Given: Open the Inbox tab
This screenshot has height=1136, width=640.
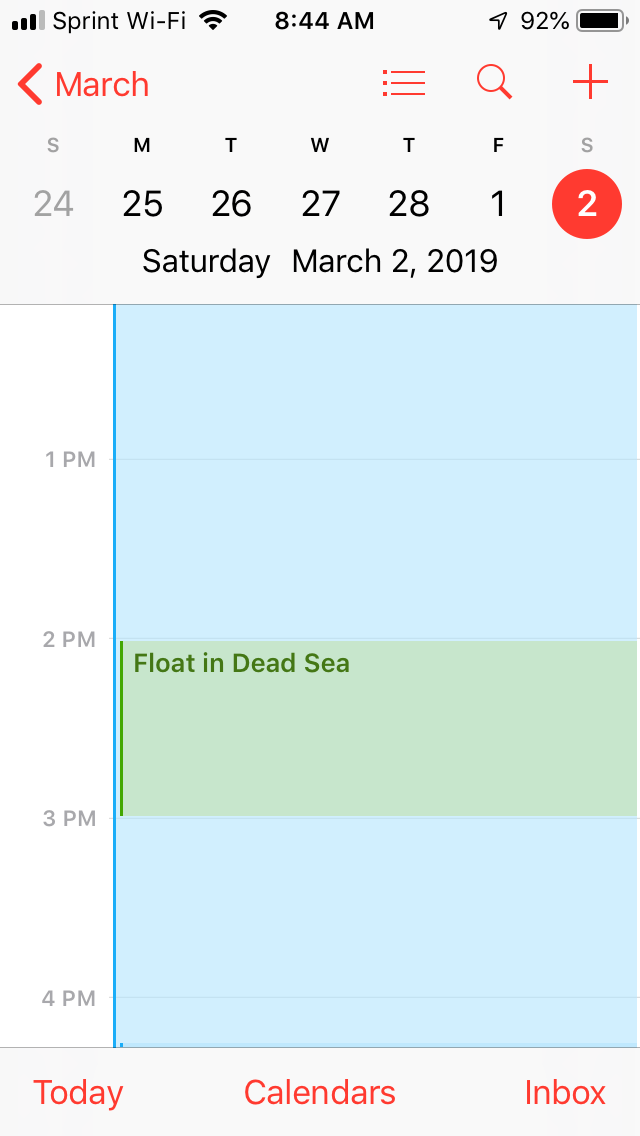Looking at the screenshot, I should 565,1093.
